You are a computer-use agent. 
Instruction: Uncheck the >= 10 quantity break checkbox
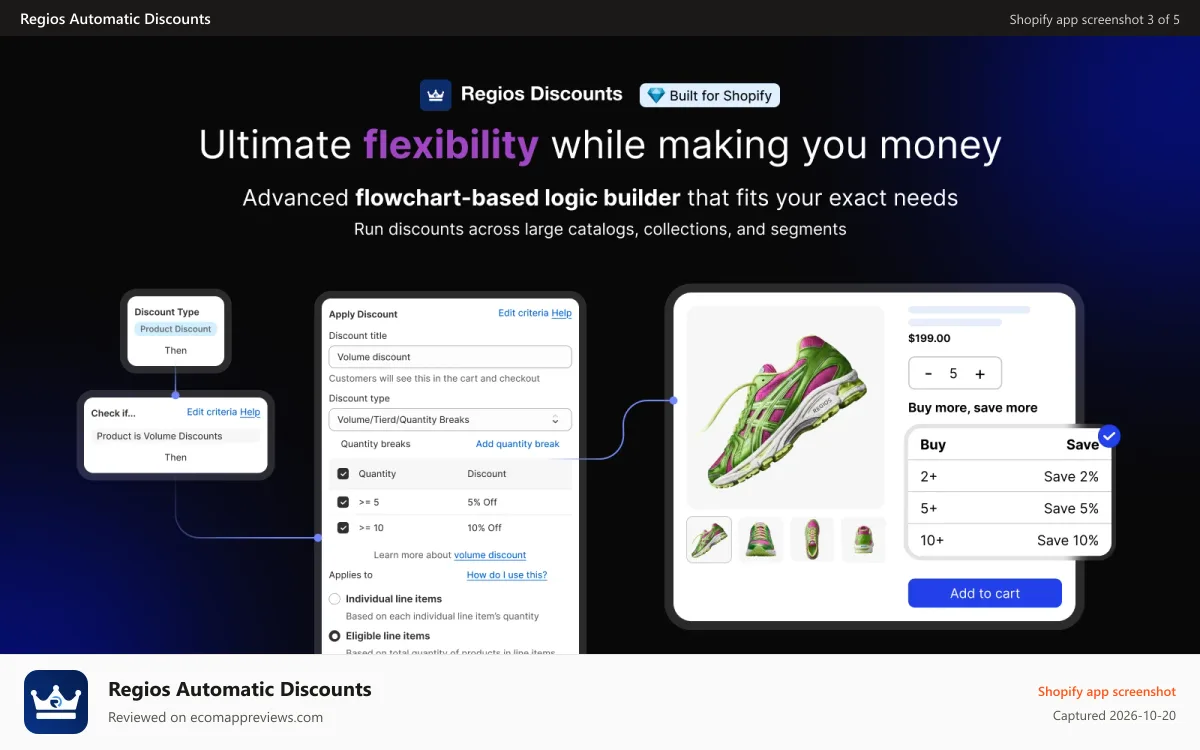point(343,528)
